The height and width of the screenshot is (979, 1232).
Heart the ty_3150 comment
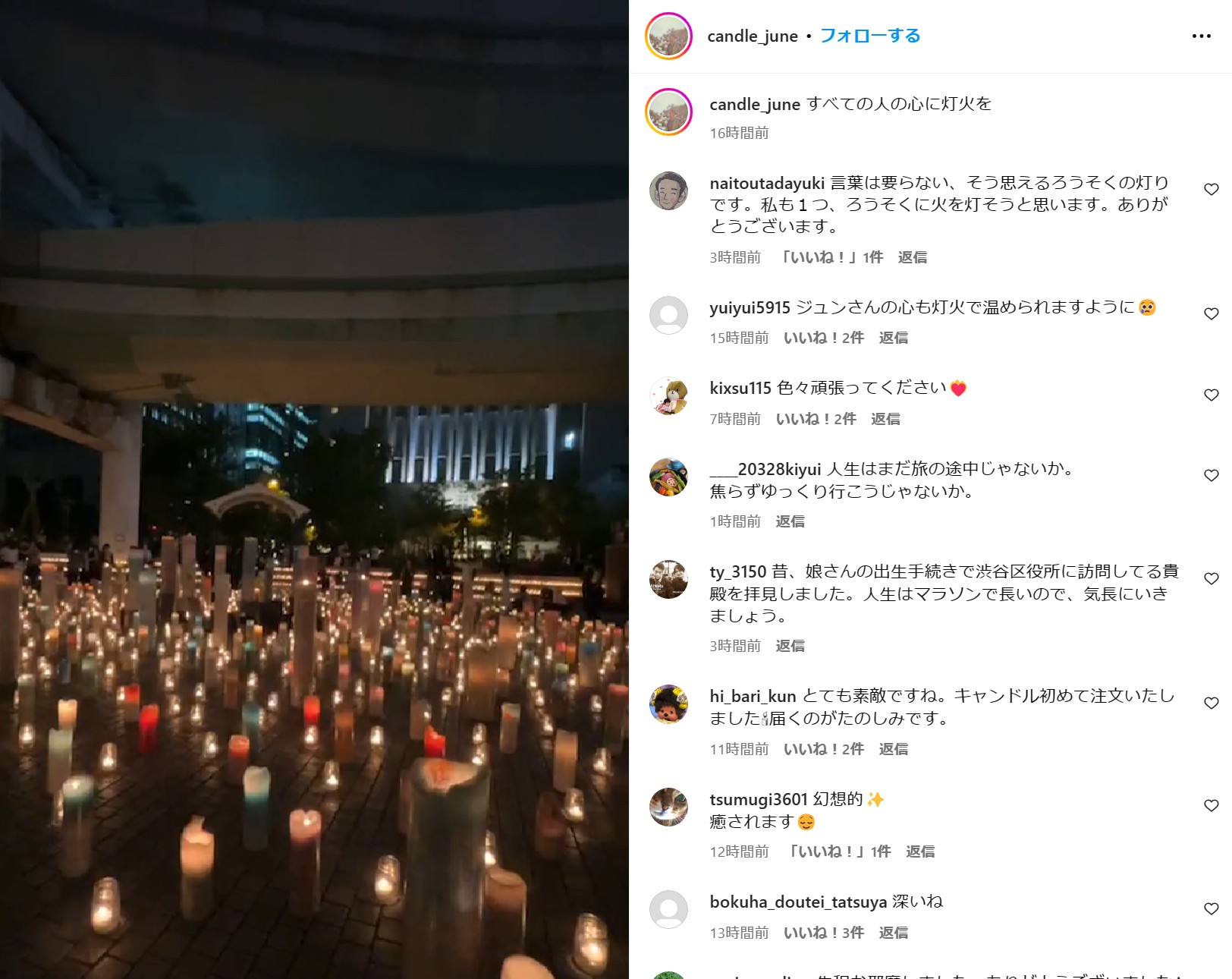pyautogui.click(x=1211, y=578)
